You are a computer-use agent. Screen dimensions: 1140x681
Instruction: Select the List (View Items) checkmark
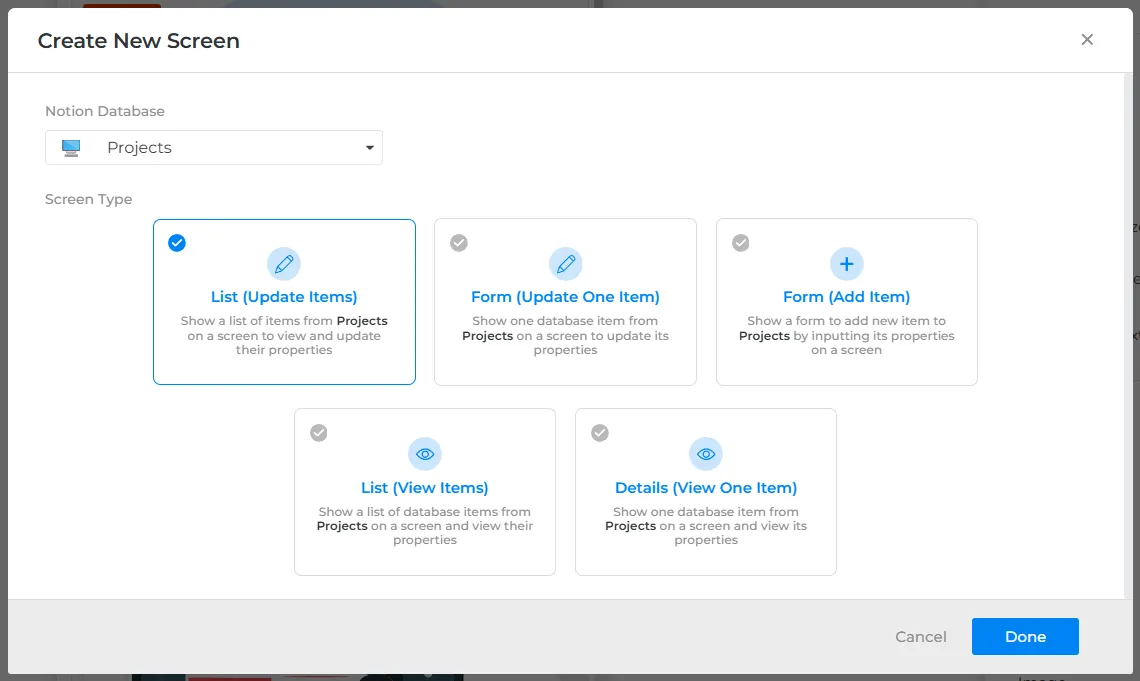[x=318, y=433]
